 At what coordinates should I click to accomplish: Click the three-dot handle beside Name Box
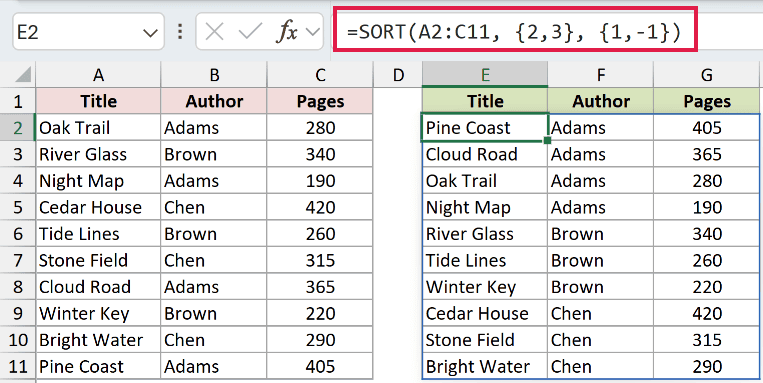(180, 32)
